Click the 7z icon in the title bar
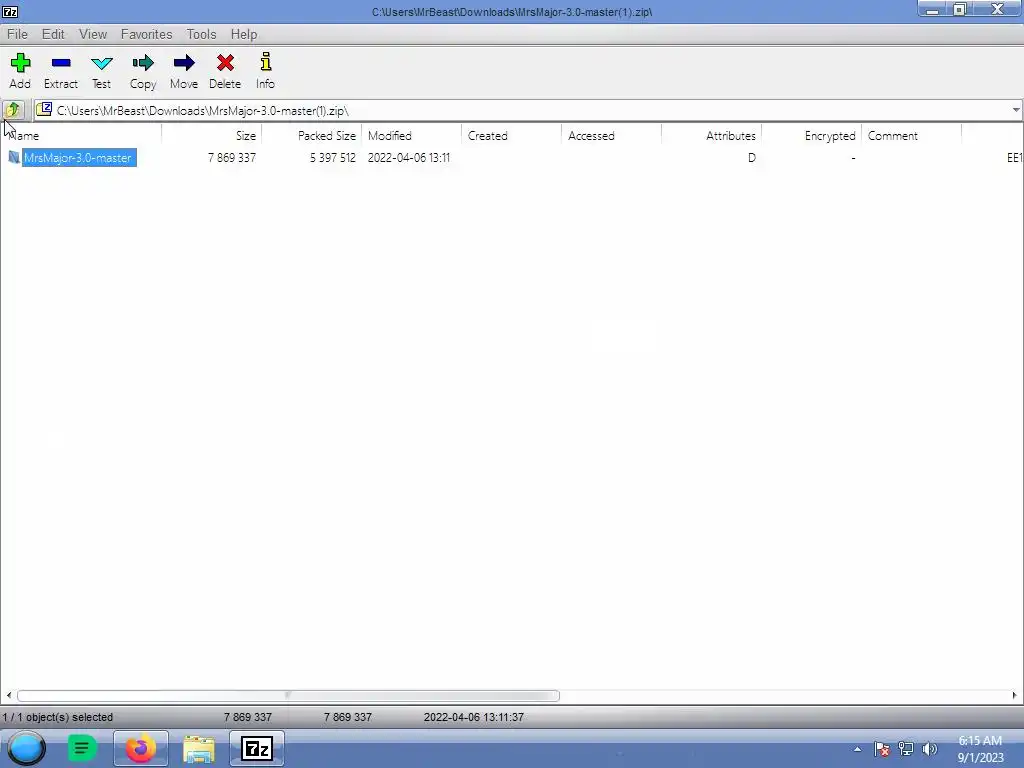 (x=10, y=11)
